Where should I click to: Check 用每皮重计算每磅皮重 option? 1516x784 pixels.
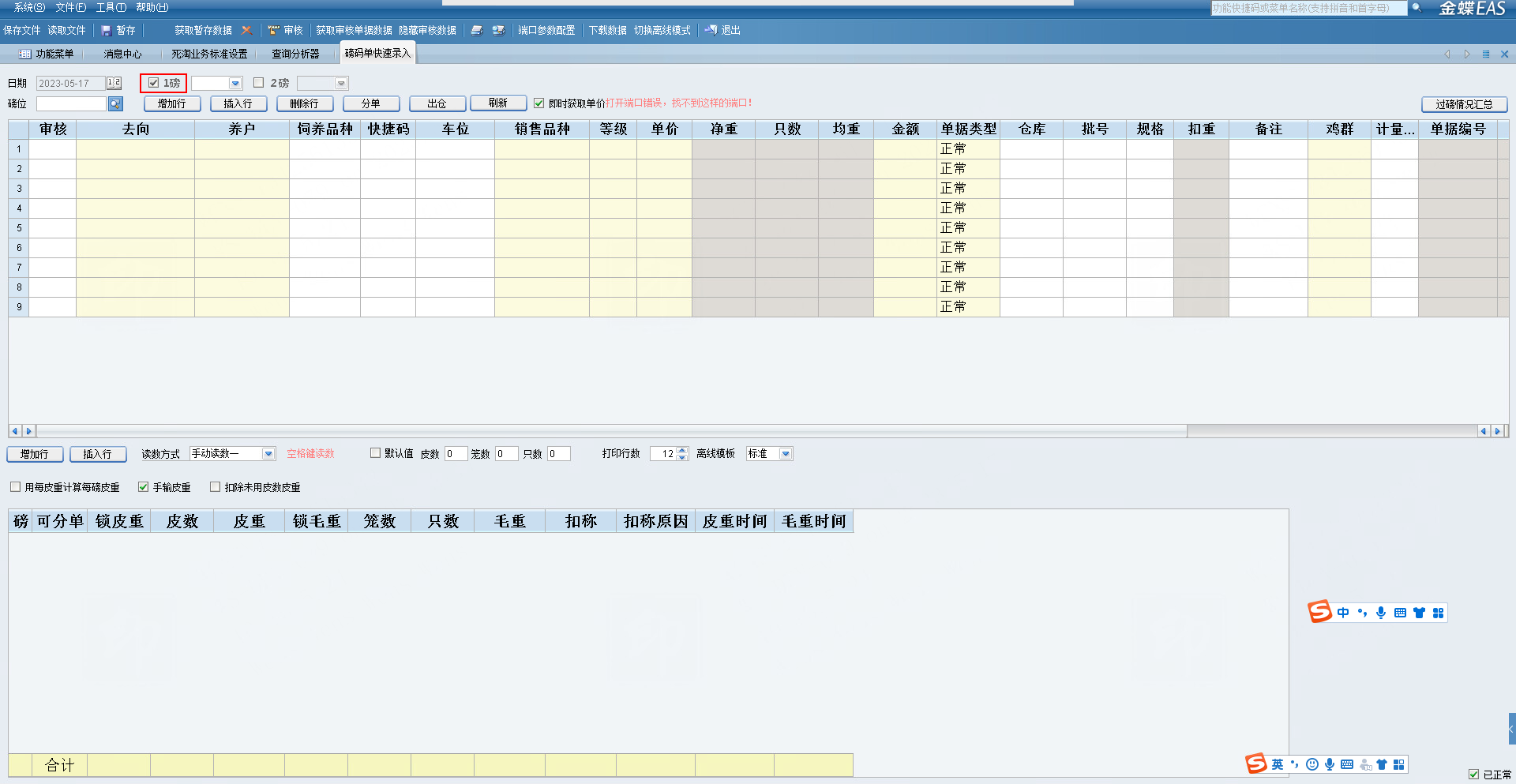coord(15,487)
